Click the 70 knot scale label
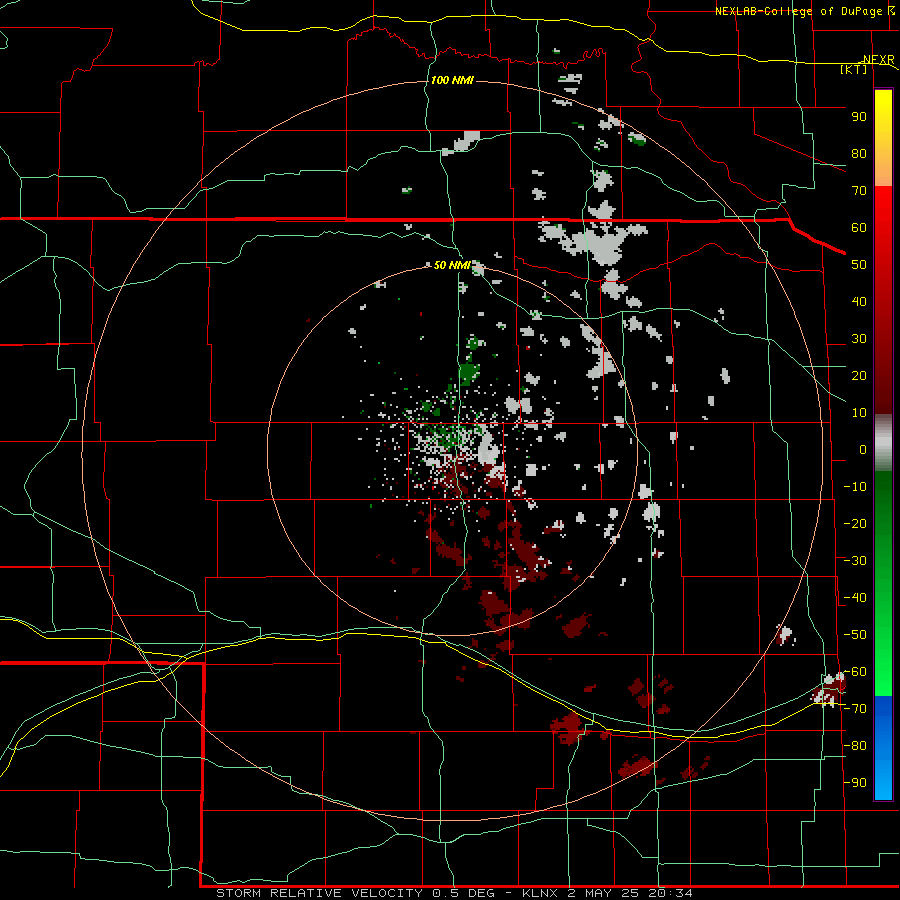The image size is (900, 900). tap(859, 191)
